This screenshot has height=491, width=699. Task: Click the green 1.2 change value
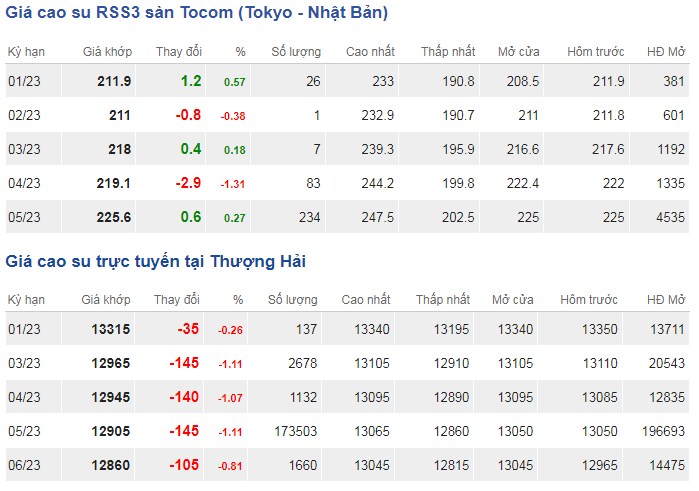coord(190,81)
